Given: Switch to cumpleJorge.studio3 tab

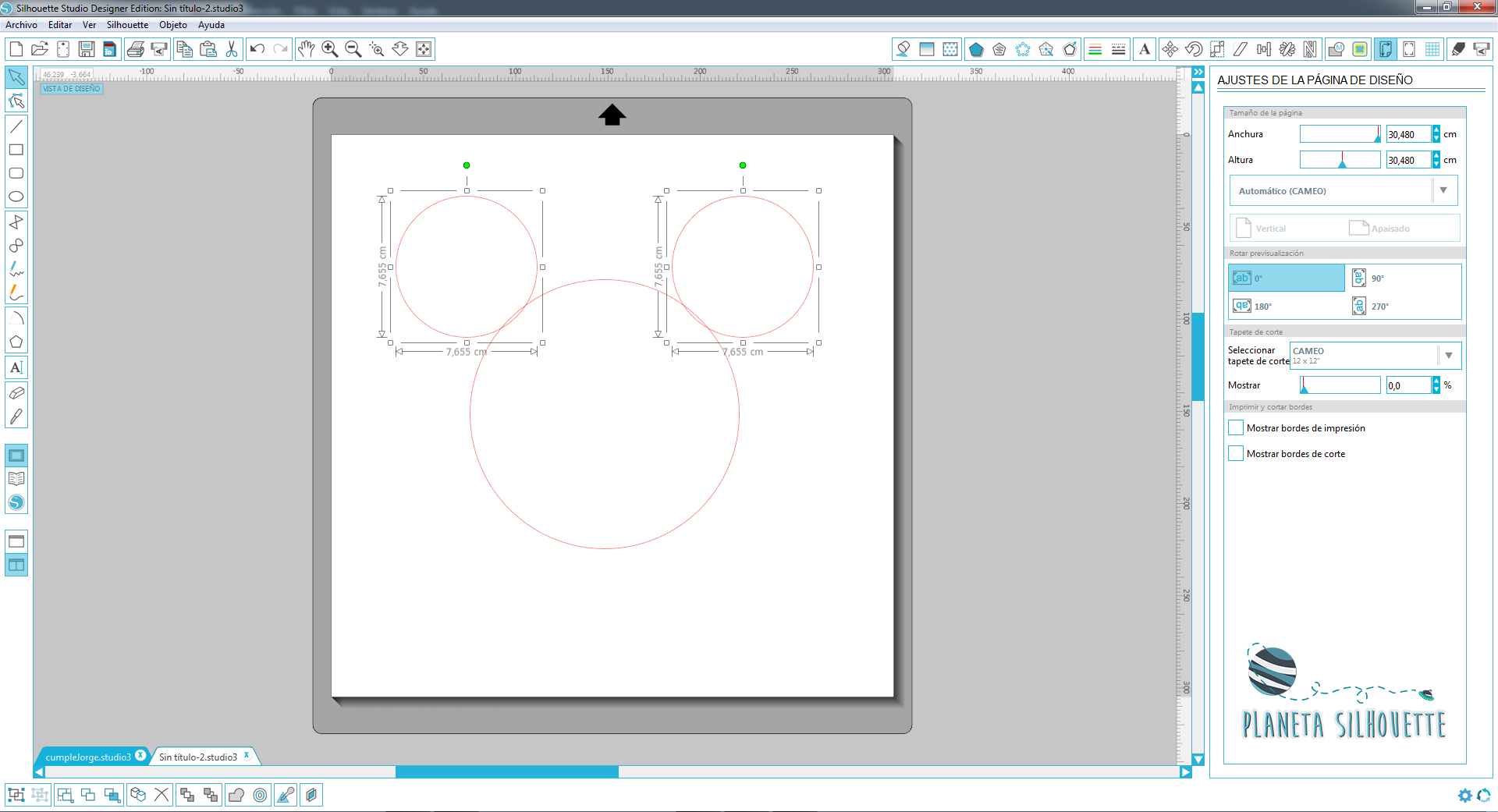Looking at the screenshot, I should point(88,757).
